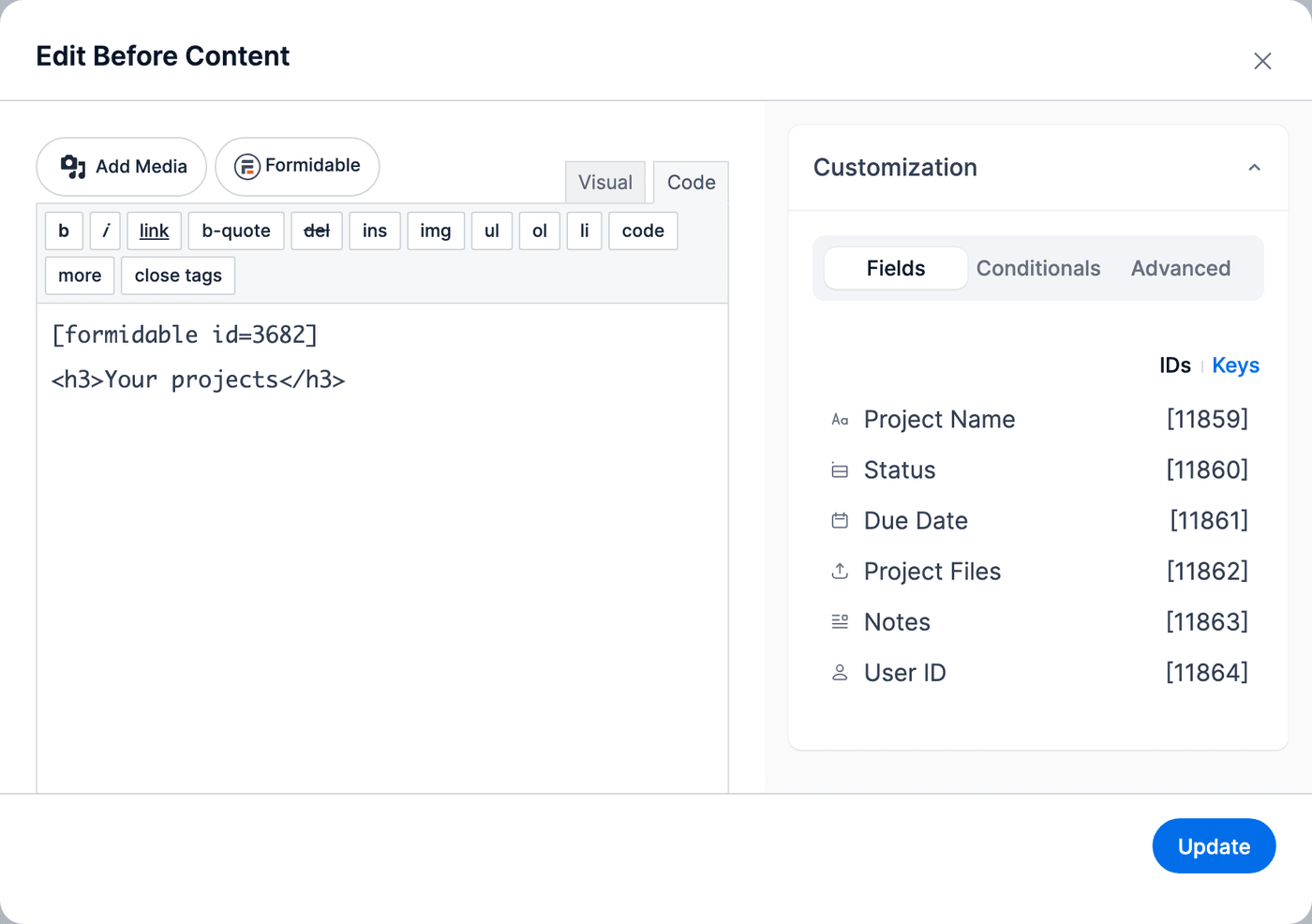Open the Advanced tab
Image resolution: width=1312 pixels, height=924 pixels.
(x=1181, y=268)
